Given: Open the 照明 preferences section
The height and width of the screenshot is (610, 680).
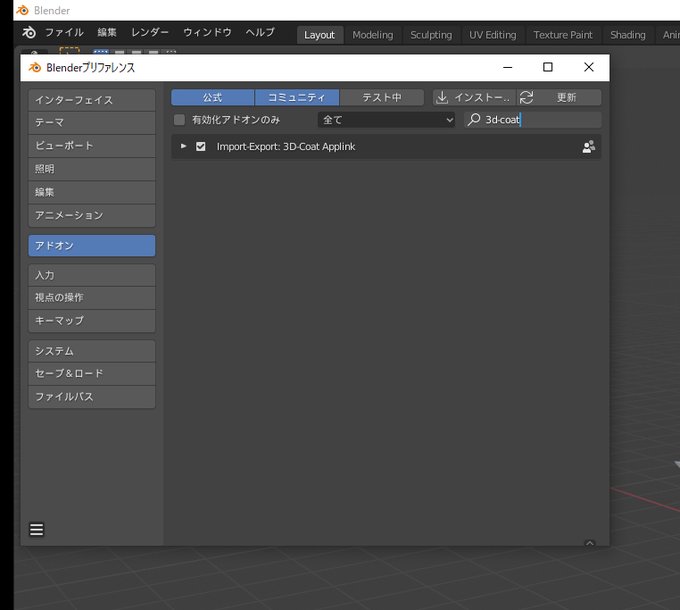Looking at the screenshot, I should 92,169.
